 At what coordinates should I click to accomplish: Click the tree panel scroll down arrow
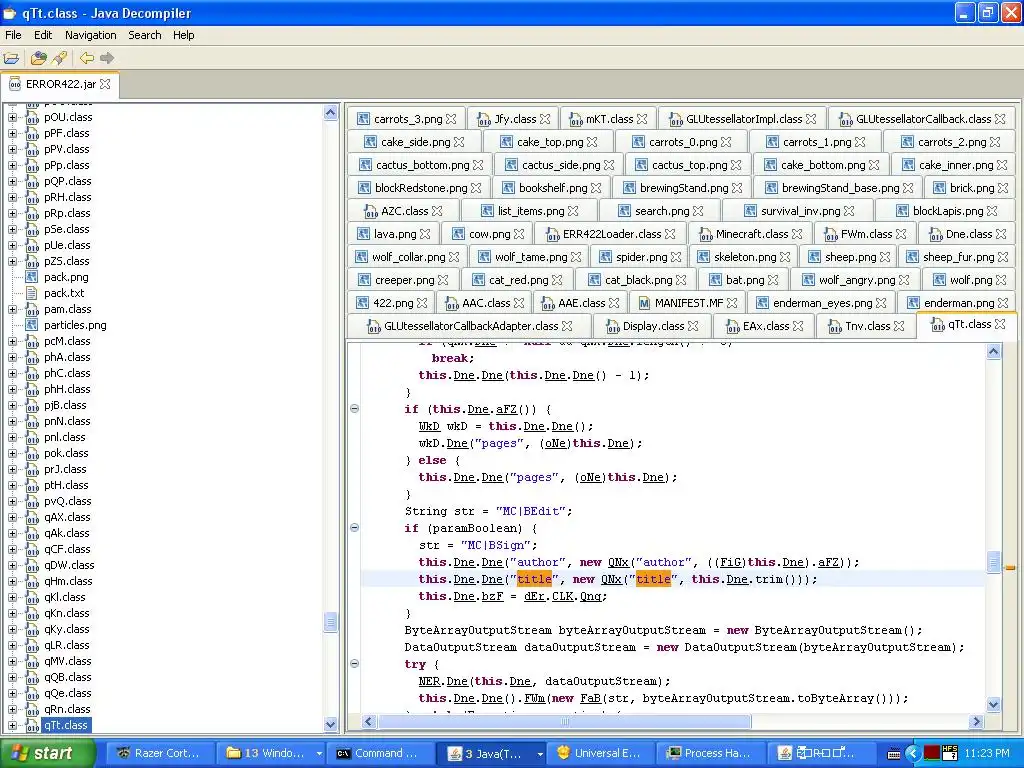coord(330,724)
